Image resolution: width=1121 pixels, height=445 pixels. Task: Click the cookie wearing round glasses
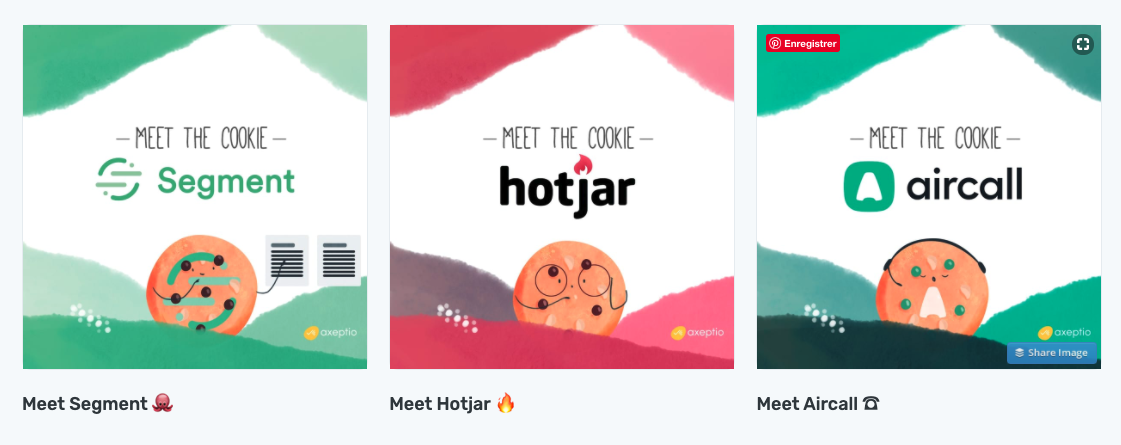point(569,288)
